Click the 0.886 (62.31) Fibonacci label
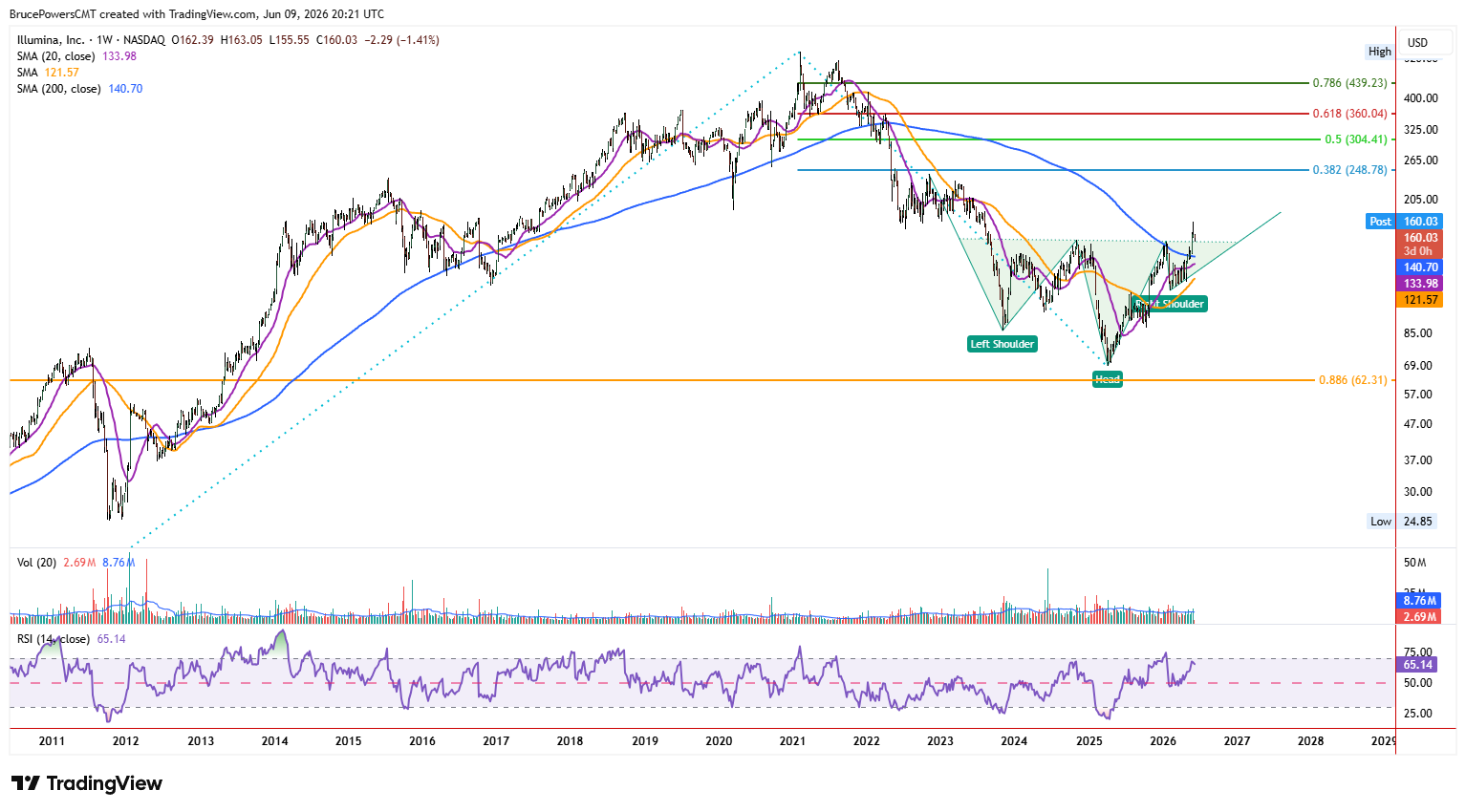Image resolution: width=1466 pixels, height=812 pixels. (1353, 380)
